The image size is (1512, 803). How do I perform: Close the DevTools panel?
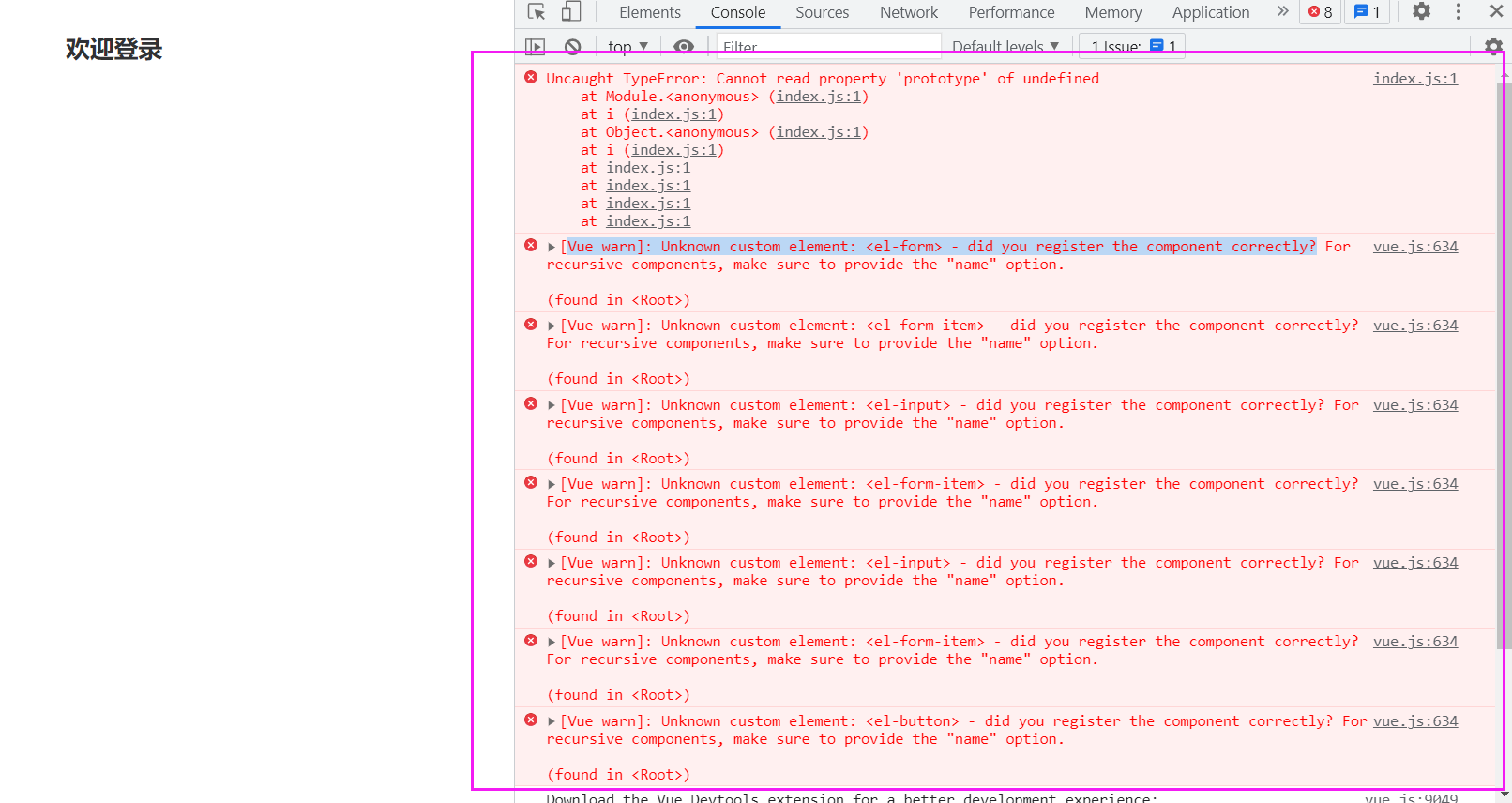pyautogui.click(x=1497, y=11)
